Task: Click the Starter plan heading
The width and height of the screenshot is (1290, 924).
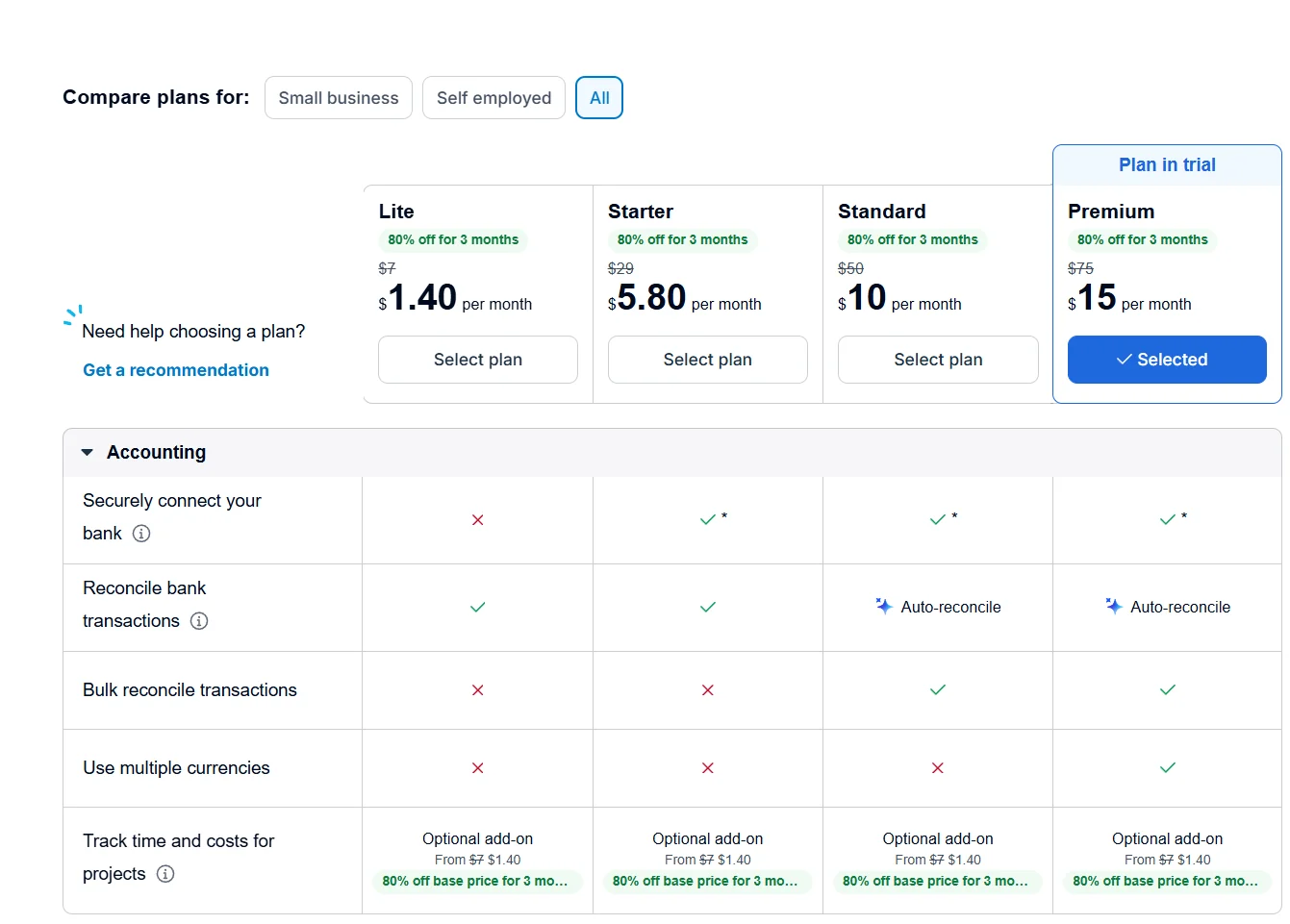Action: [x=641, y=212]
